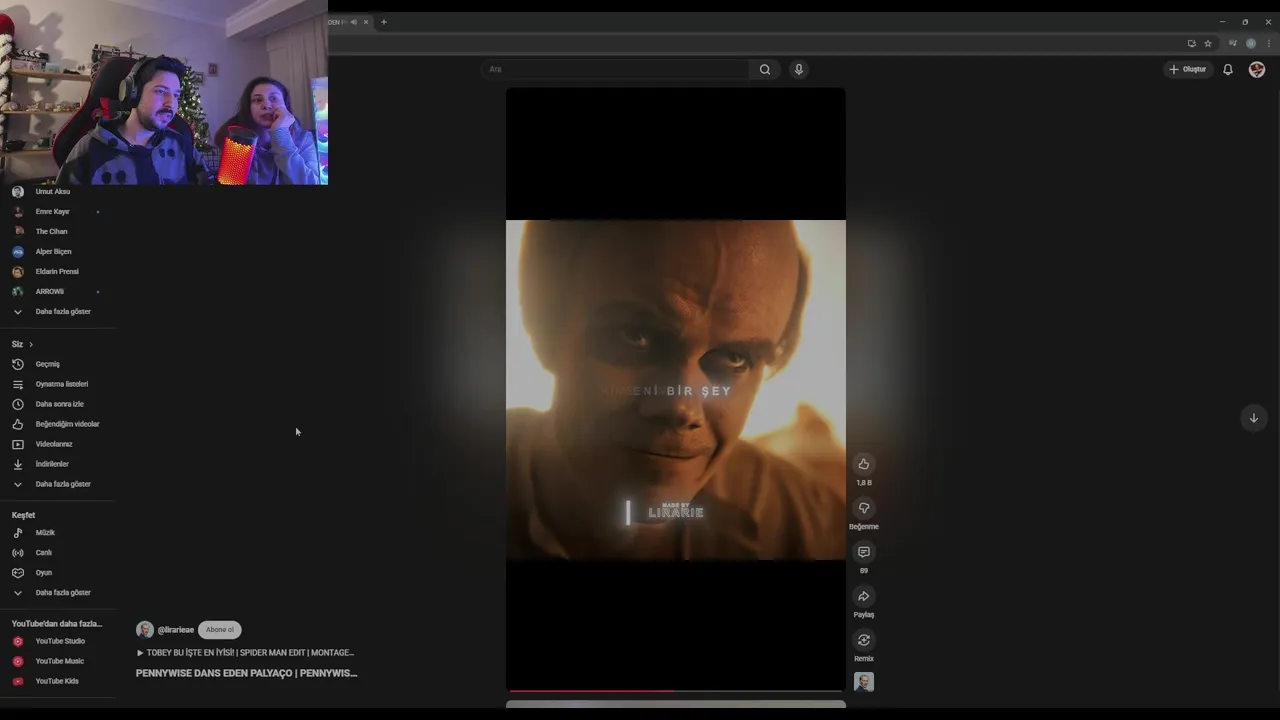This screenshot has width=1280, height=720.
Task: Open a new browser tab
Action: tap(383, 22)
